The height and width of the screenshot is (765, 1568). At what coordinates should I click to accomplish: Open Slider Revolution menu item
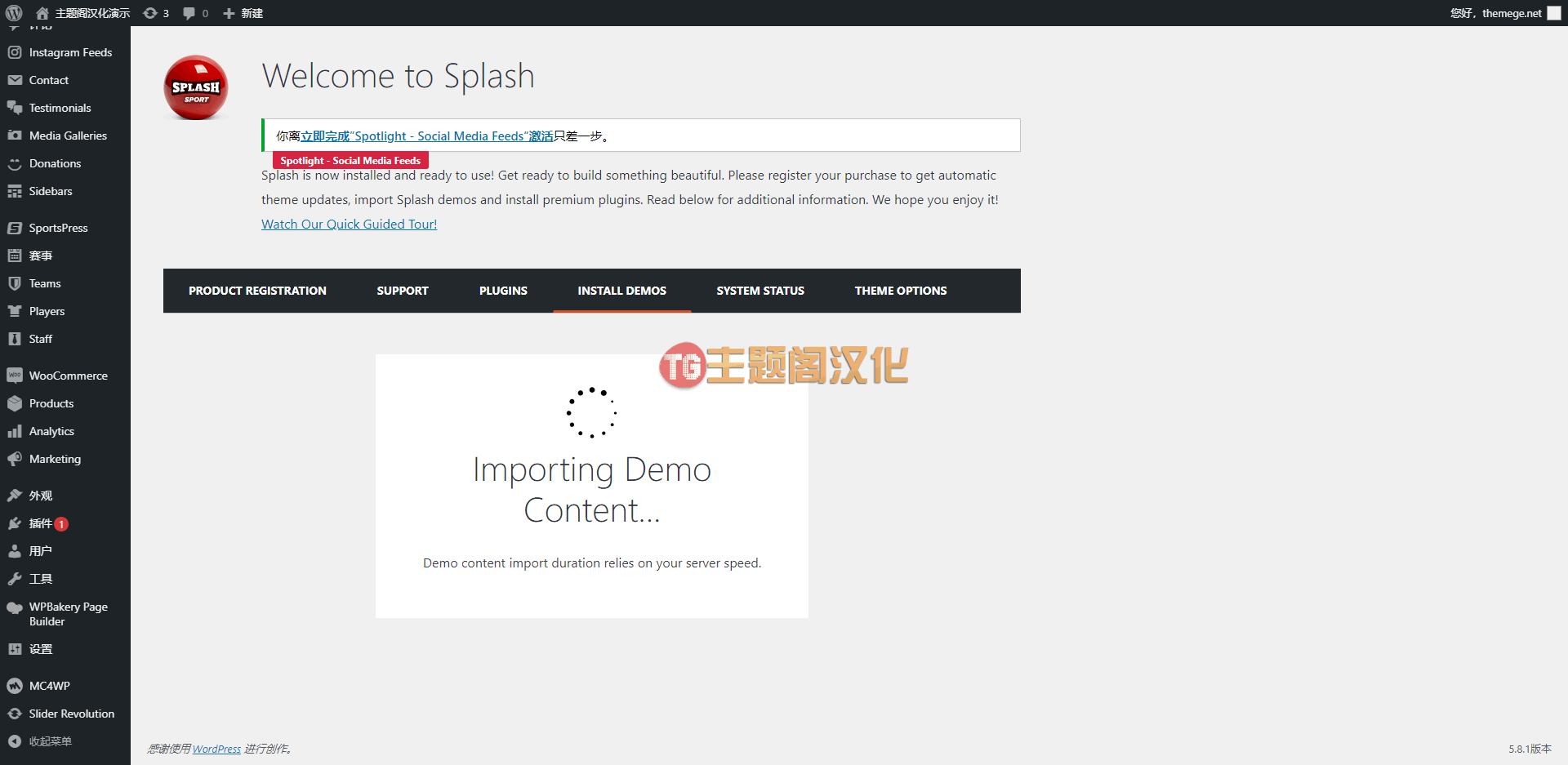click(x=65, y=714)
